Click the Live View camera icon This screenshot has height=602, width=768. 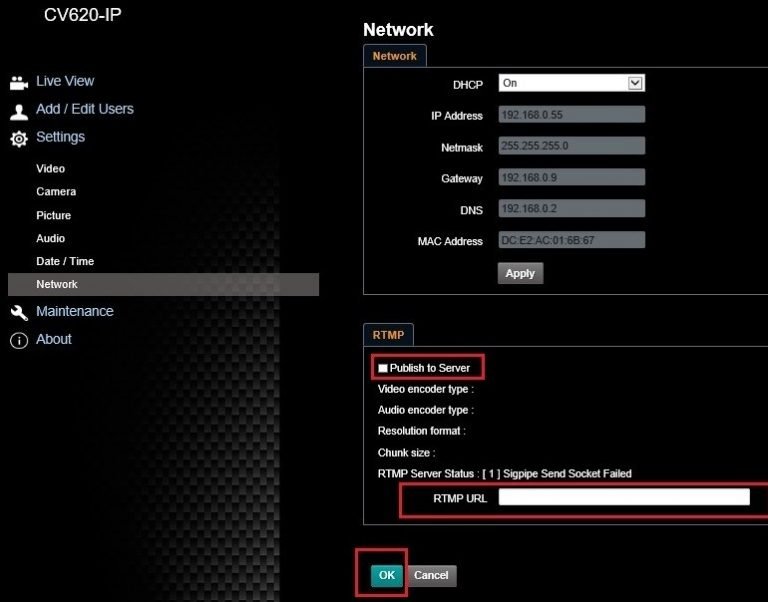(19, 83)
